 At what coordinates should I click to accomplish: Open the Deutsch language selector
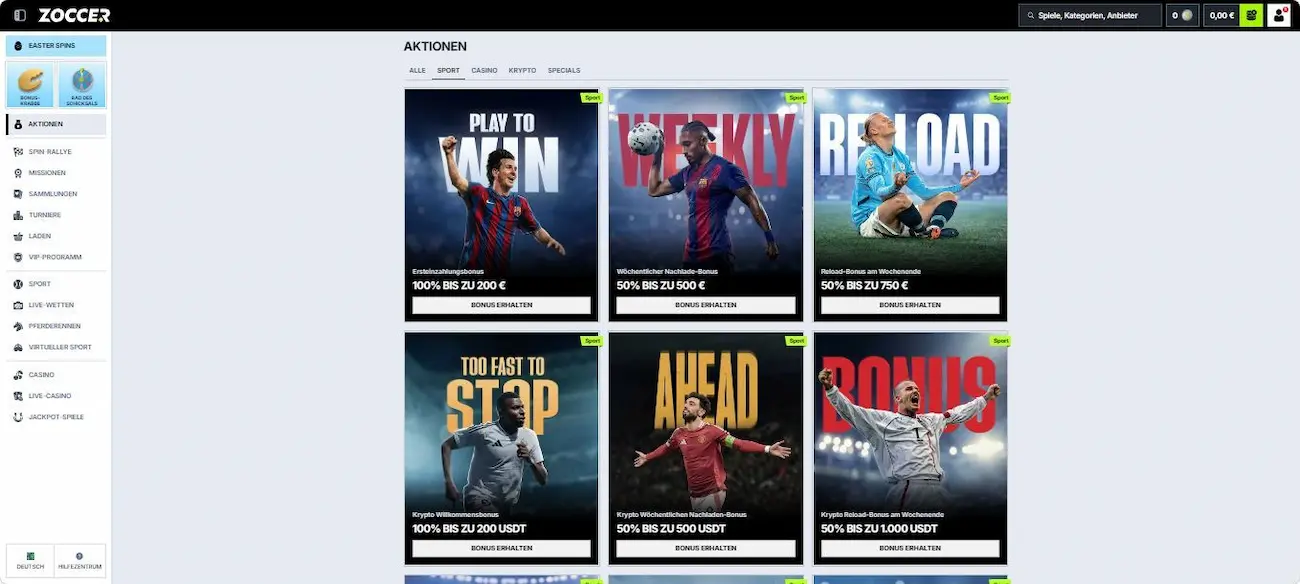(x=30, y=560)
